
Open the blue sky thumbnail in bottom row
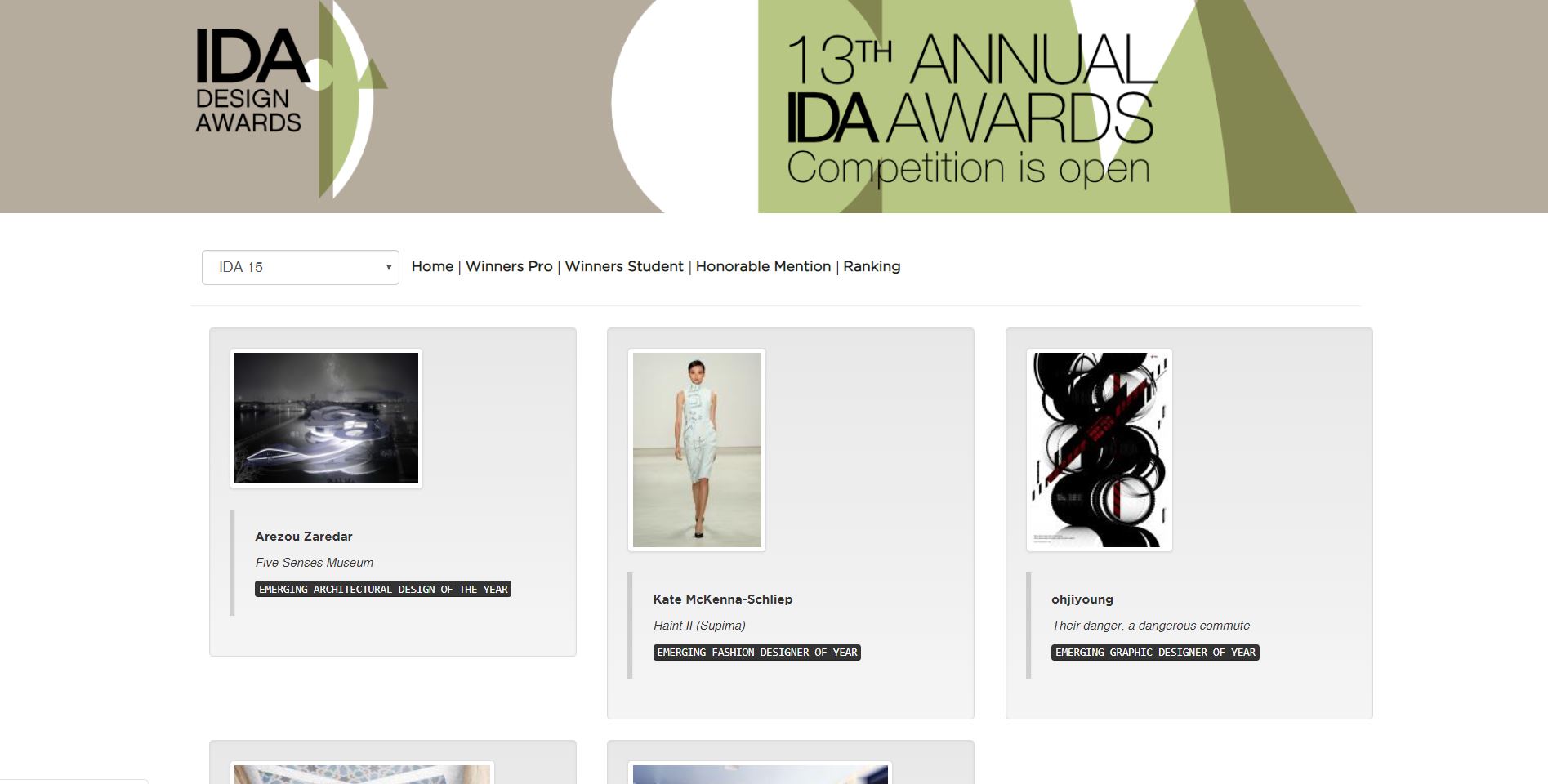(x=761, y=773)
